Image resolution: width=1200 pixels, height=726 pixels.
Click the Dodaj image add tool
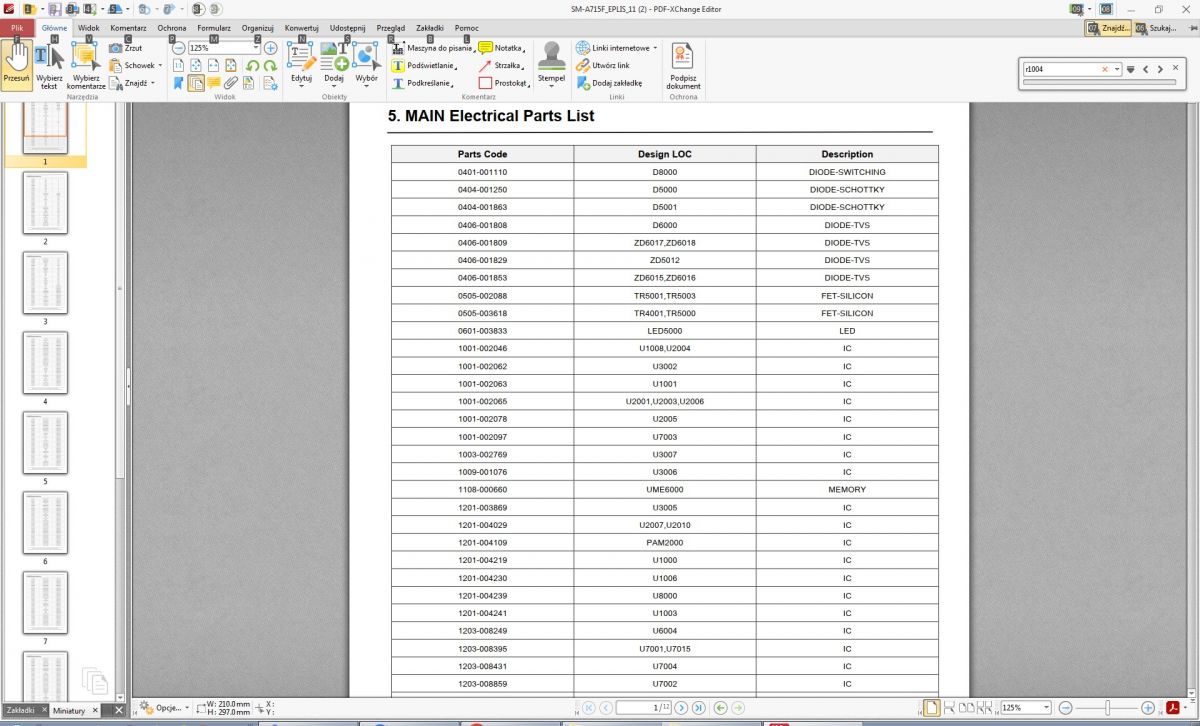point(334,64)
